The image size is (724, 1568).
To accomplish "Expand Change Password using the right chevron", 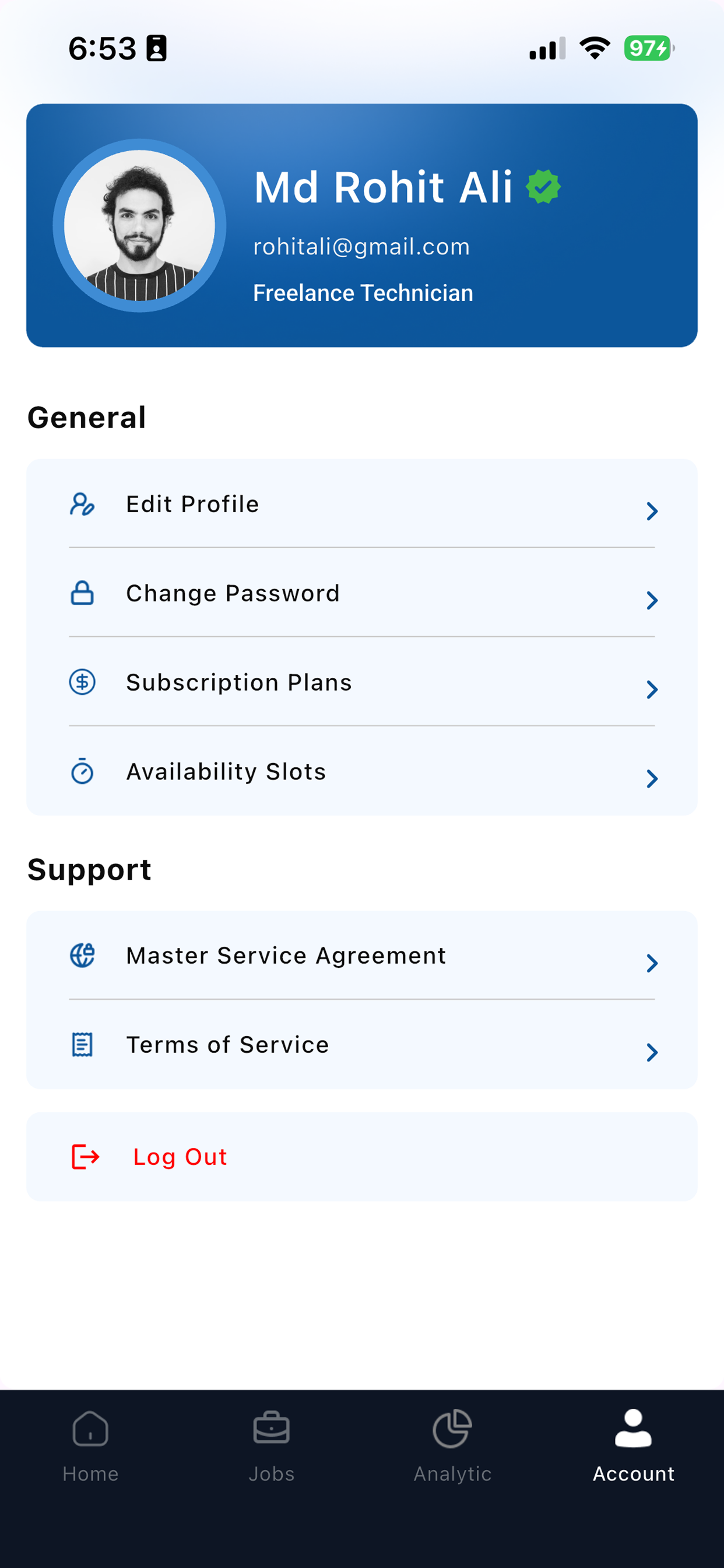I will 652,600.
